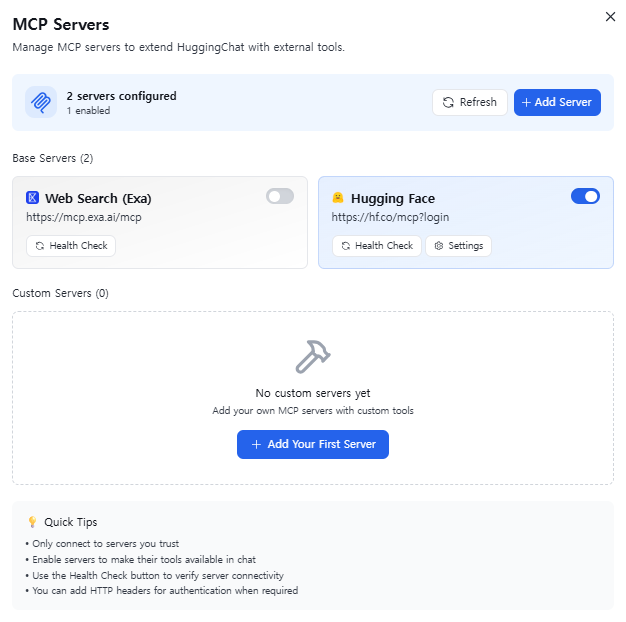This screenshot has height=622, width=626.
Task: Click the 'Custom Servers (0)' heading
Action: 60,293
